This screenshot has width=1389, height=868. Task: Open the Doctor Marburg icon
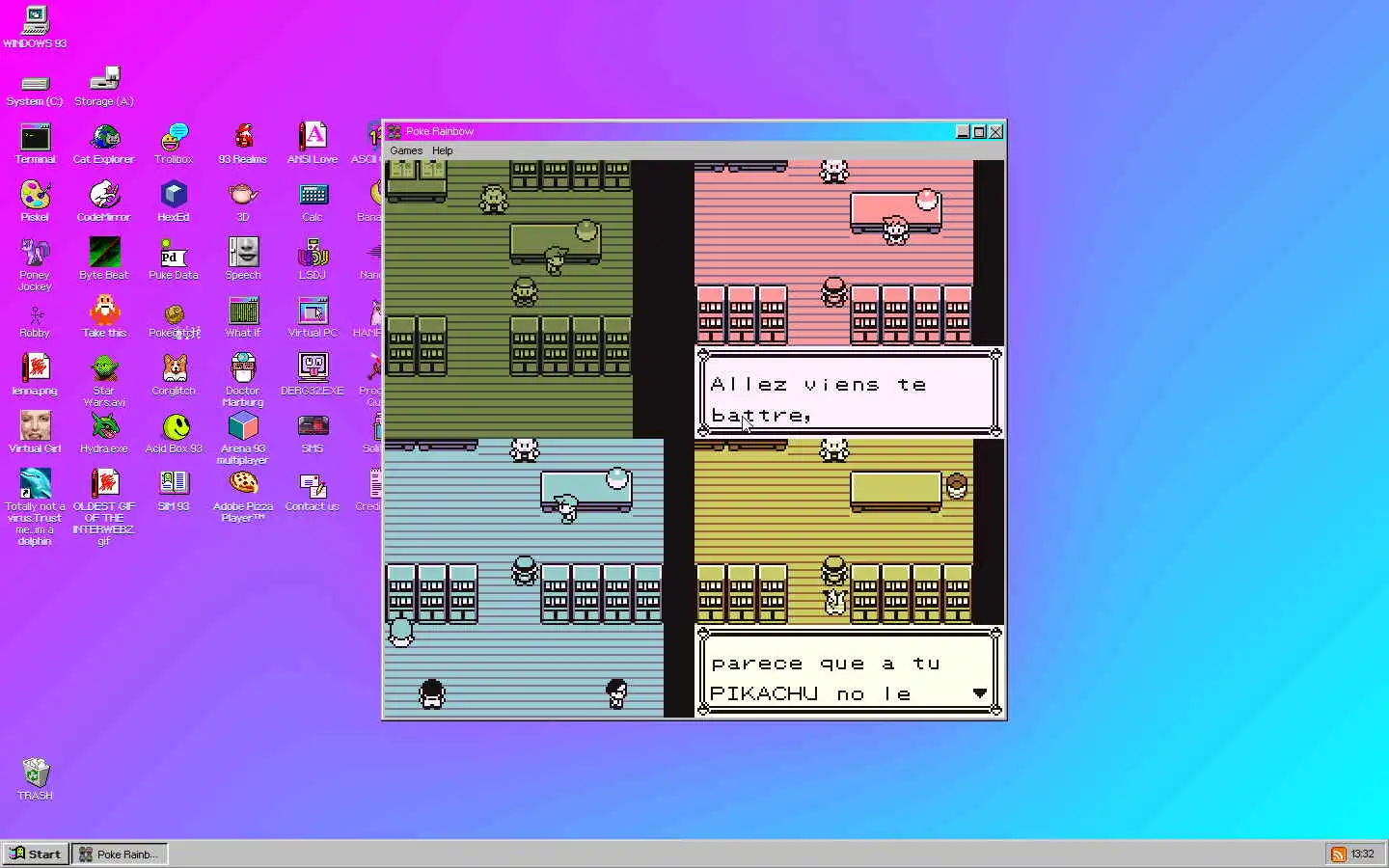pos(243,381)
